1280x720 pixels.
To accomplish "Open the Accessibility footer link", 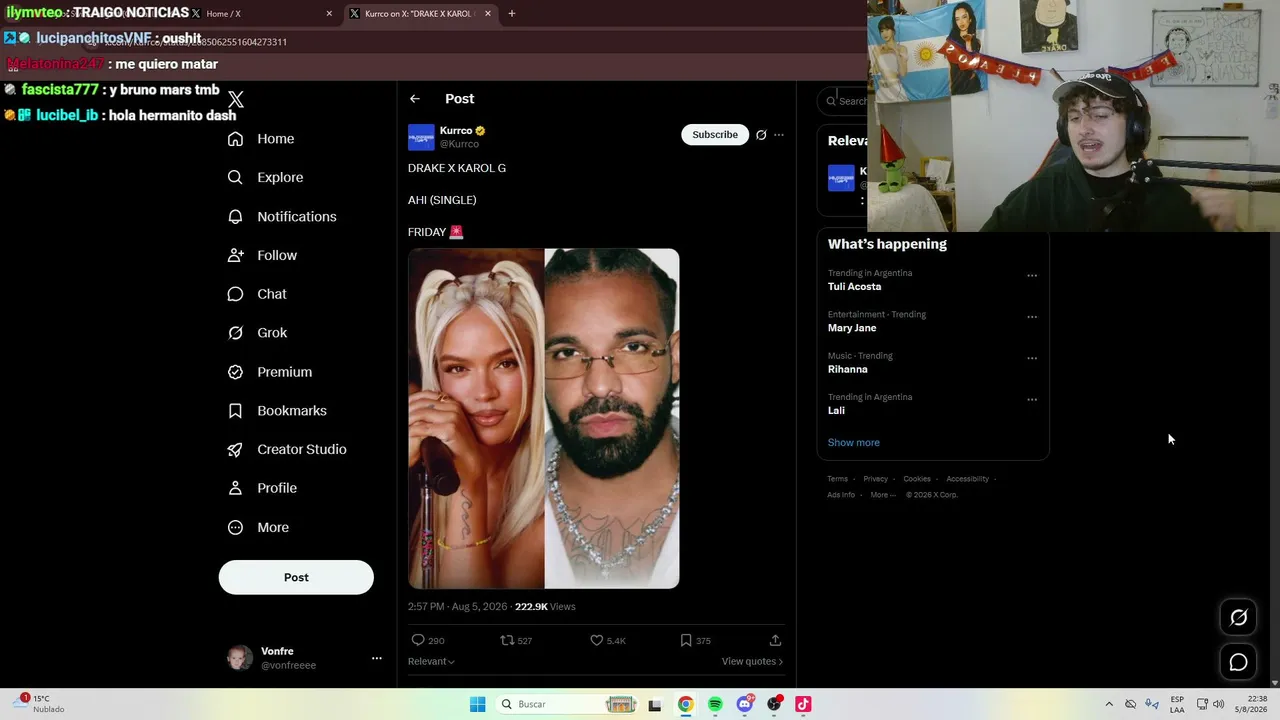I will (967, 479).
